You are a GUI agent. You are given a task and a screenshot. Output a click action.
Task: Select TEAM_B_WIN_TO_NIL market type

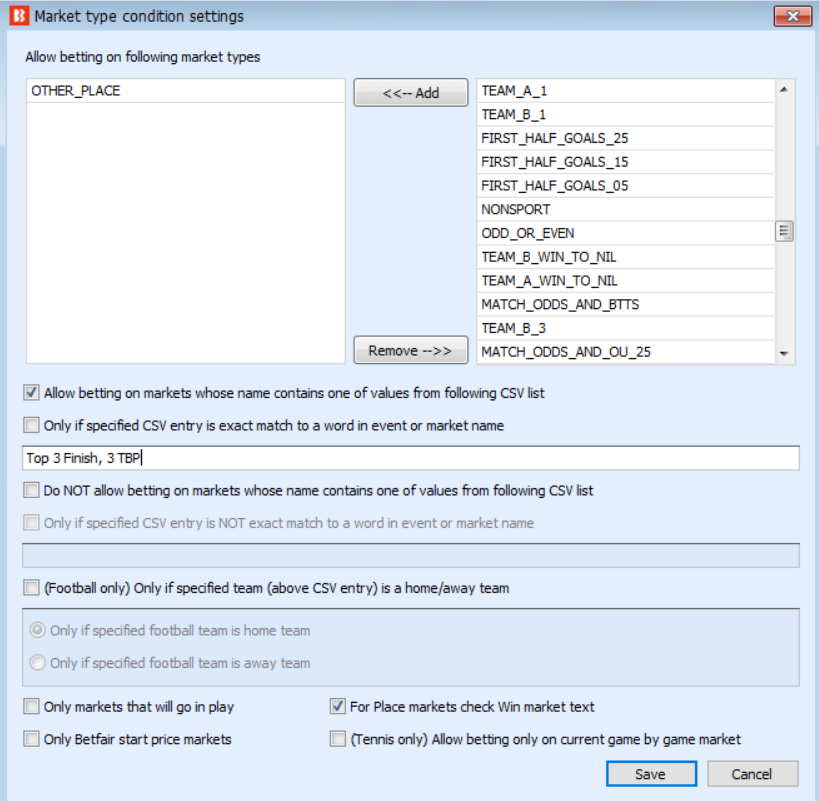click(625, 257)
